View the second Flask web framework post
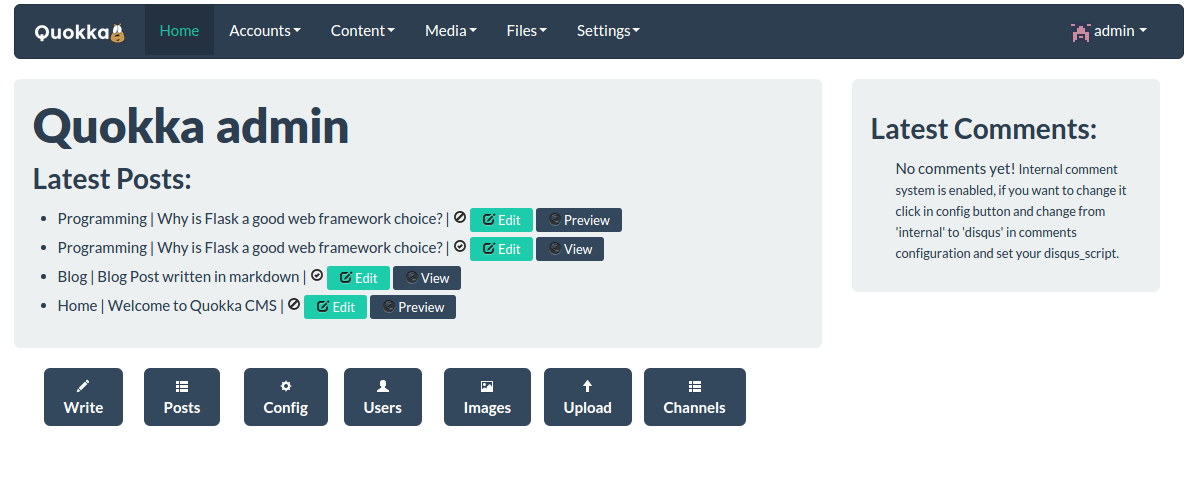The width and height of the screenshot is (1194, 478). 570,249
